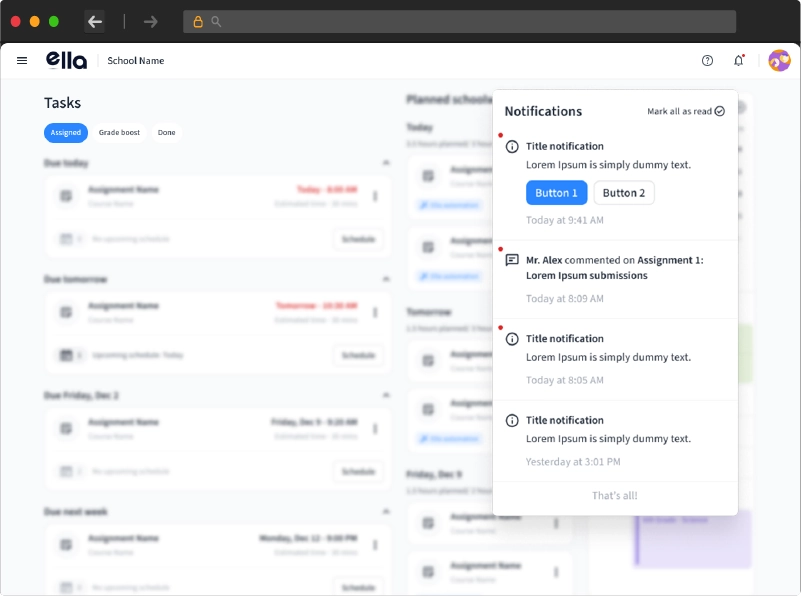801x596 pixels.
Task: Select the Assigned tasks filter
Action: [x=66, y=132]
